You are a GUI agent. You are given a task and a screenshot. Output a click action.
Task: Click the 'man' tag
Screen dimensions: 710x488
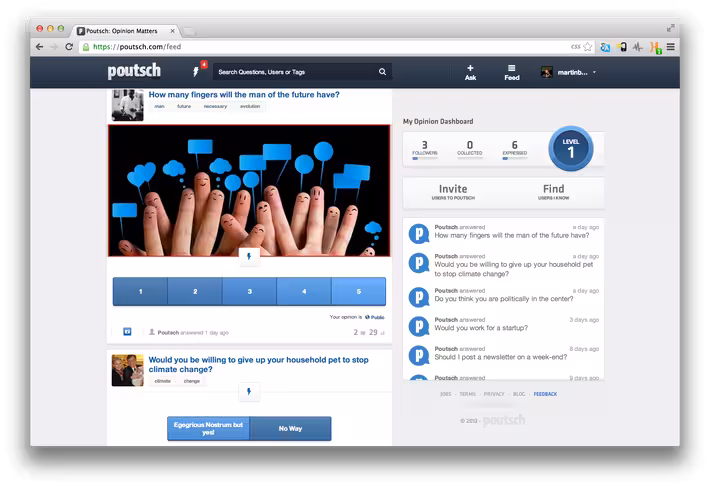click(159, 106)
